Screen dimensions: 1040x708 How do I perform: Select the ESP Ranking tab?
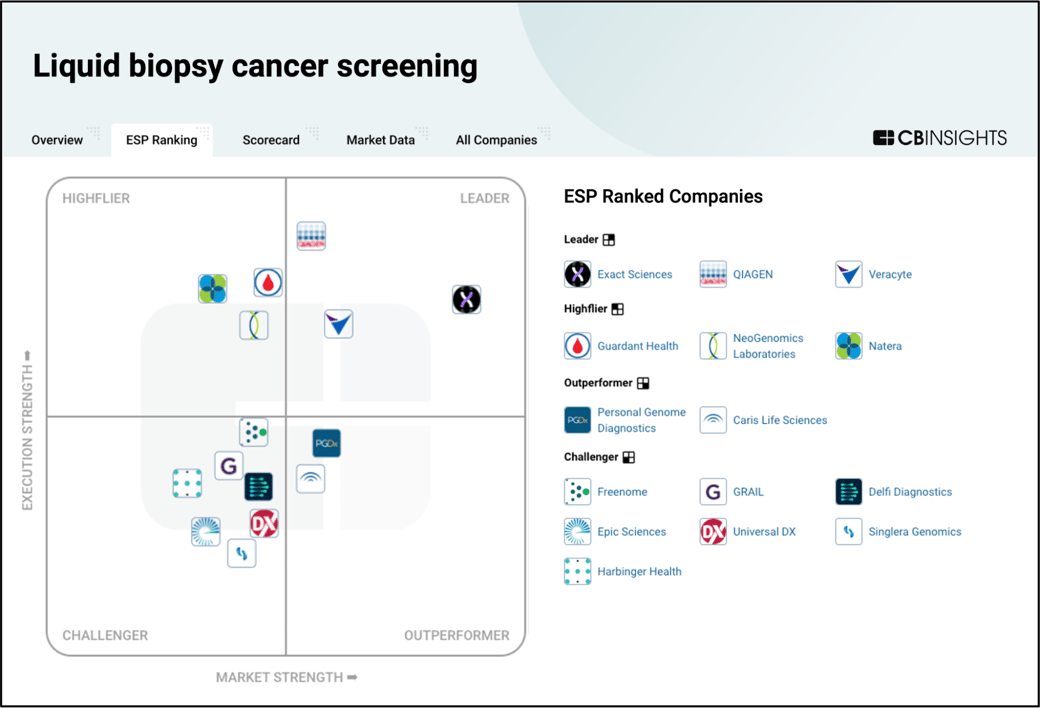tap(162, 140)
